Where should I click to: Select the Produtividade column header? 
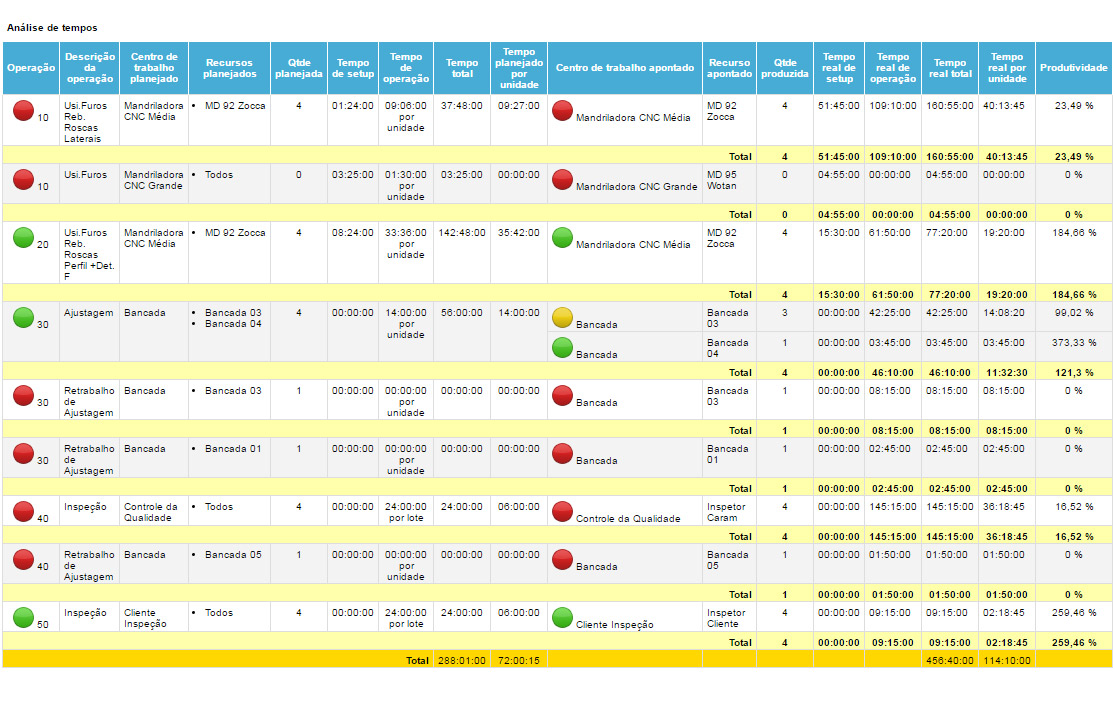1073,68
